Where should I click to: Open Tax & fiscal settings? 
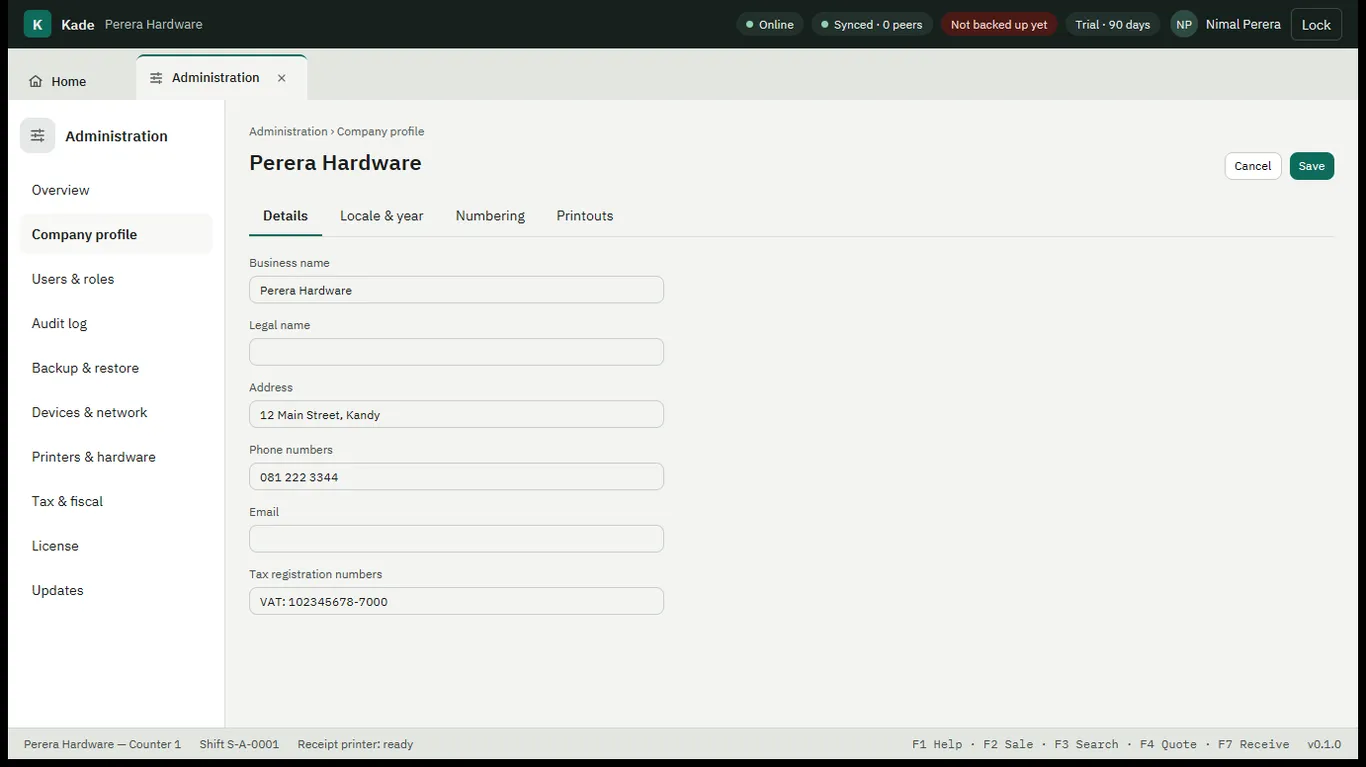point(116,501)
